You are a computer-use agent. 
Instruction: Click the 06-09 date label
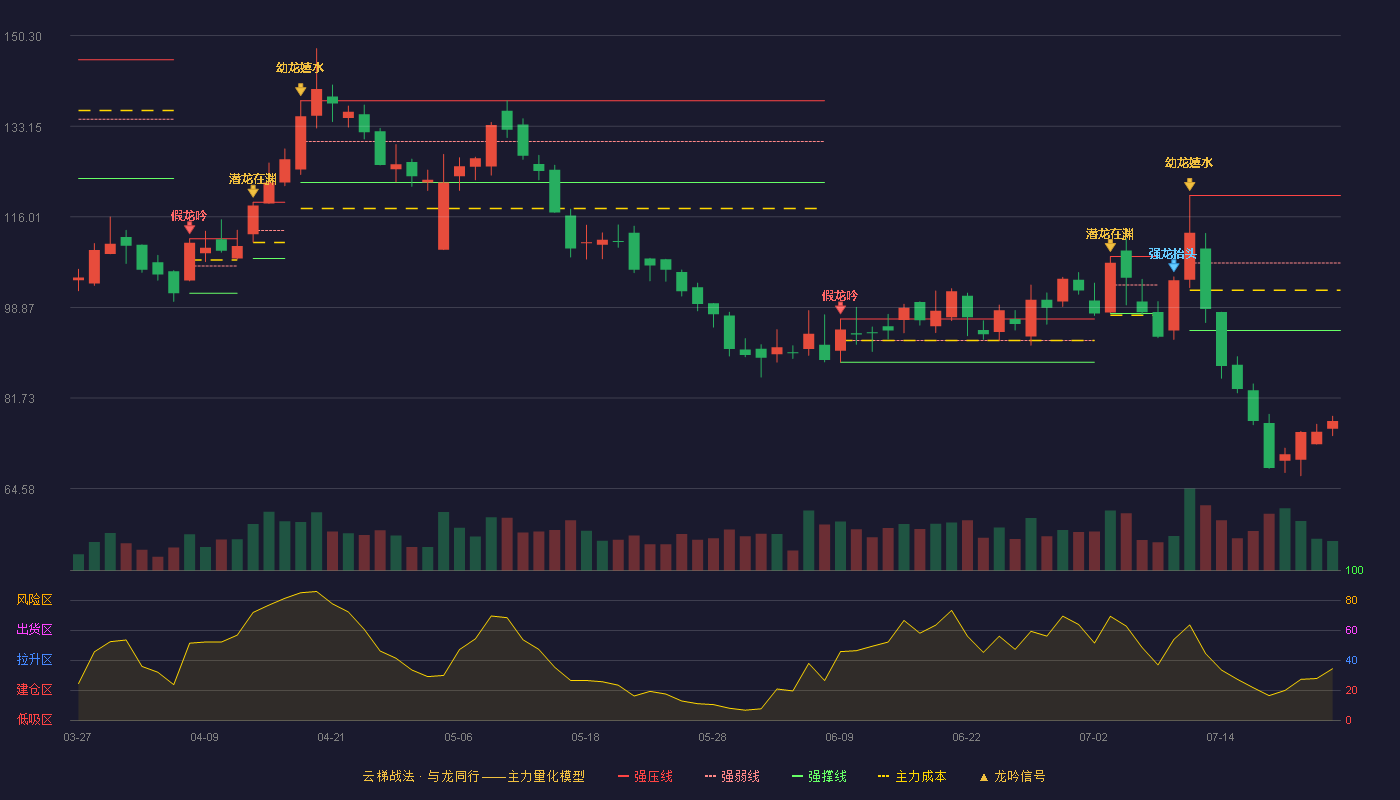839,737
